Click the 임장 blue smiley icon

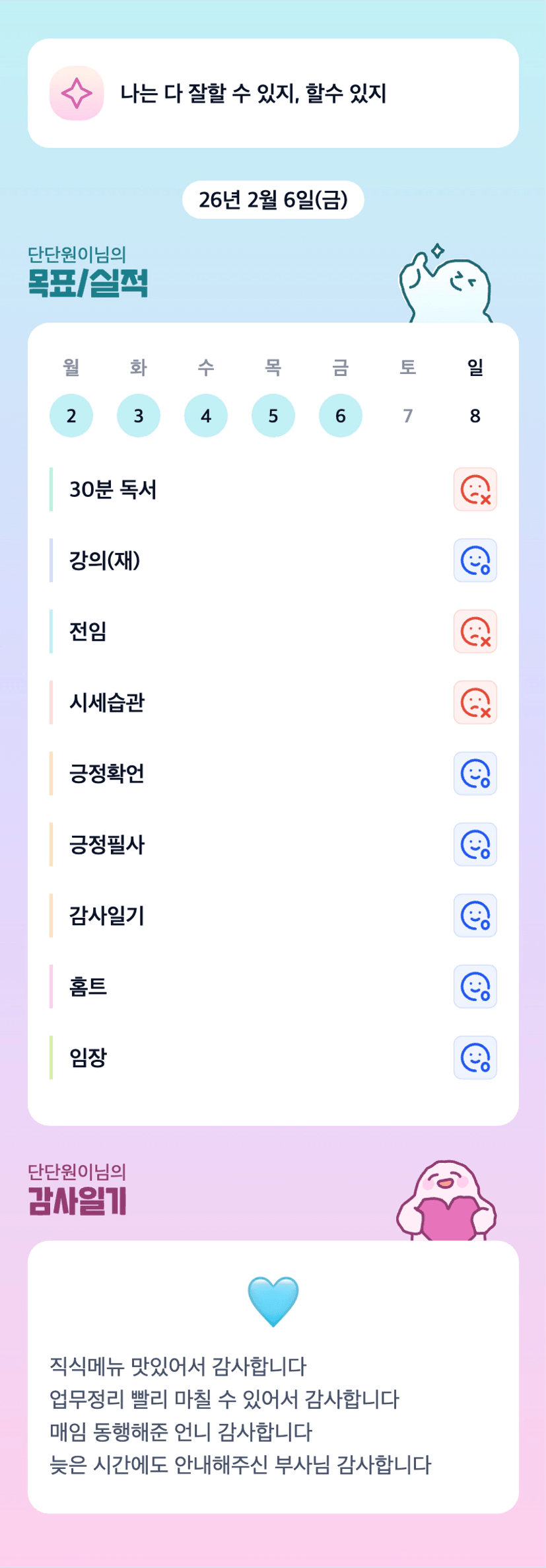[475, 1058]
